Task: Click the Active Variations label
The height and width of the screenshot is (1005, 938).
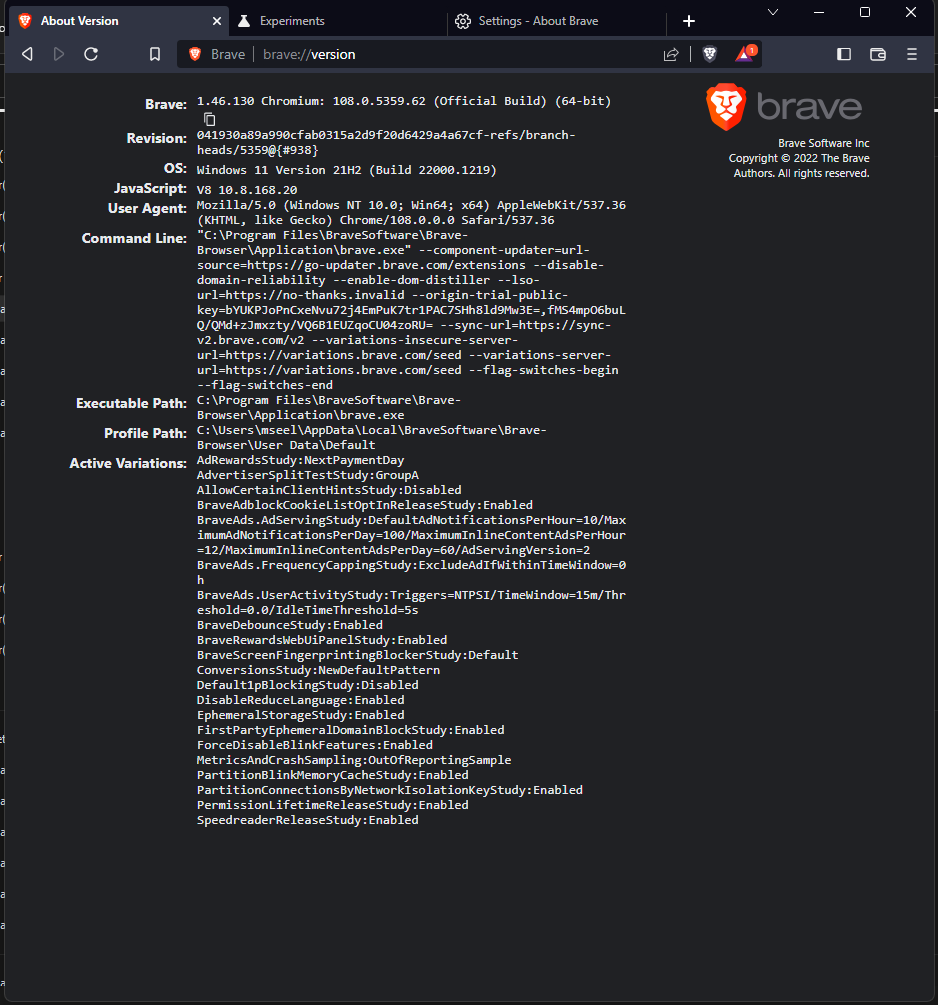Action: pos(128,463)
